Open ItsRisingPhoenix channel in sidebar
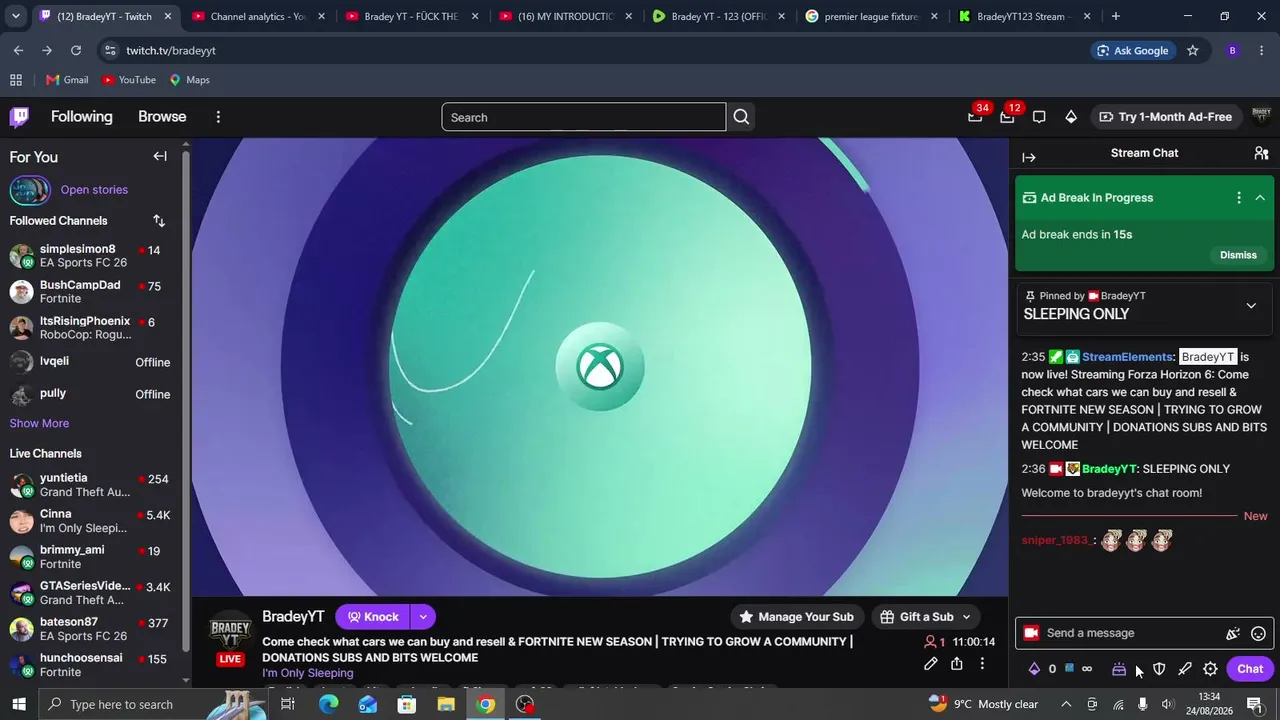The width and height of the screenshot is (1280, 720). (x=90, y=328)
